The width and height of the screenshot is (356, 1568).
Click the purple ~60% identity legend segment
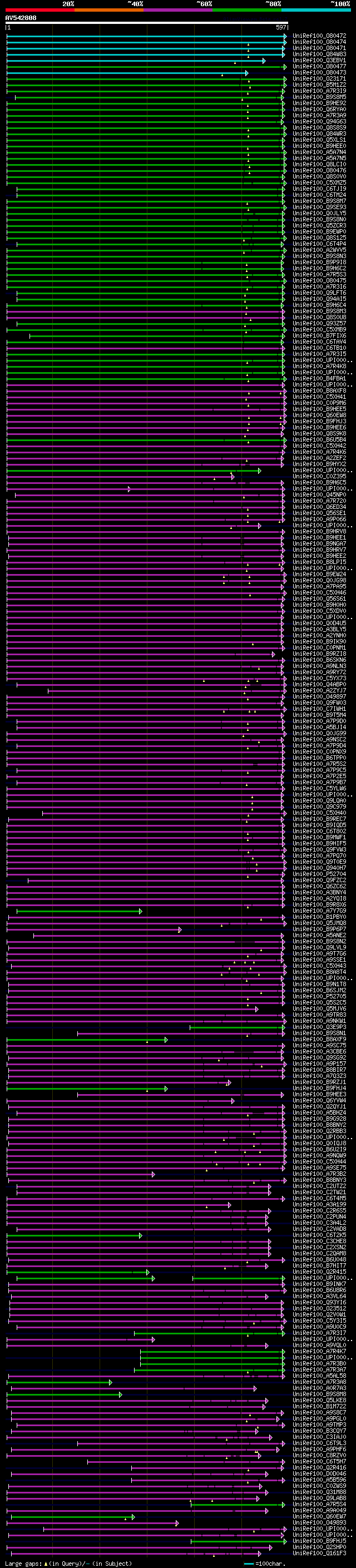click(177, 10)
